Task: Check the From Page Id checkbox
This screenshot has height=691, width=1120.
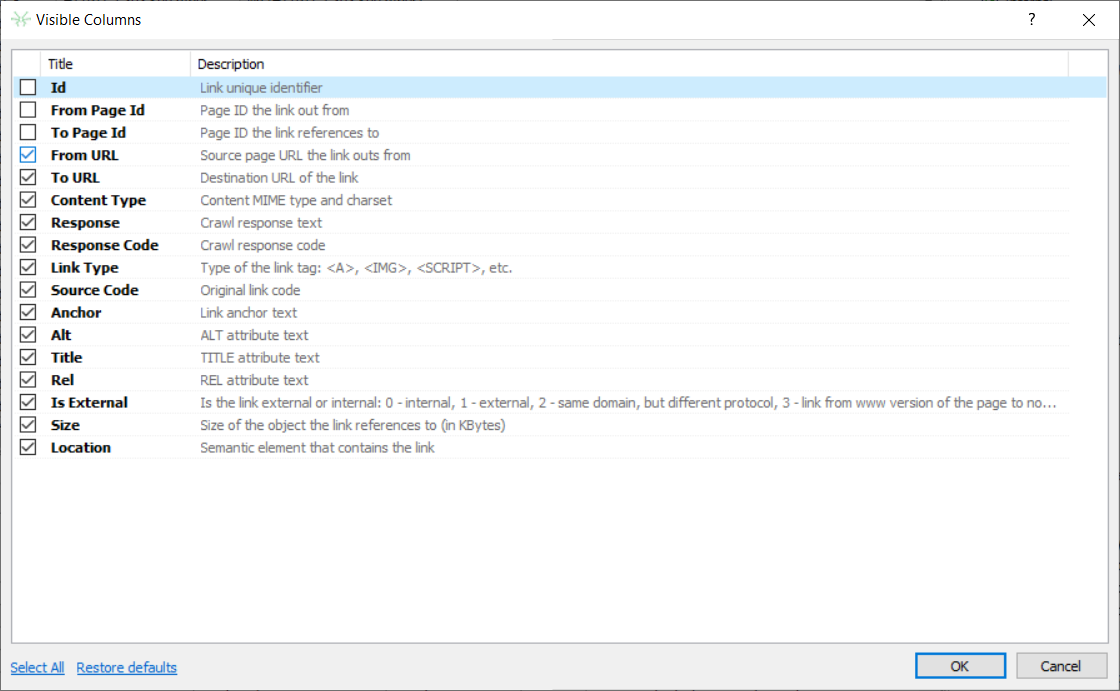Action: [x=28, y=110]
